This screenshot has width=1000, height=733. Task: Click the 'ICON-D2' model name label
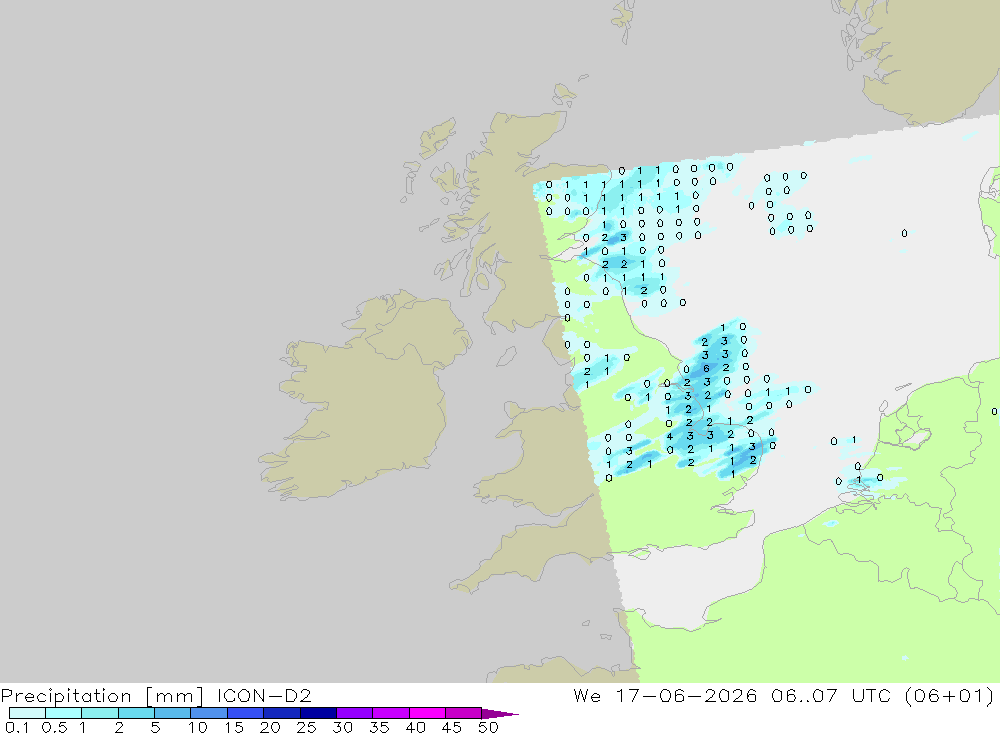[264, 695]
